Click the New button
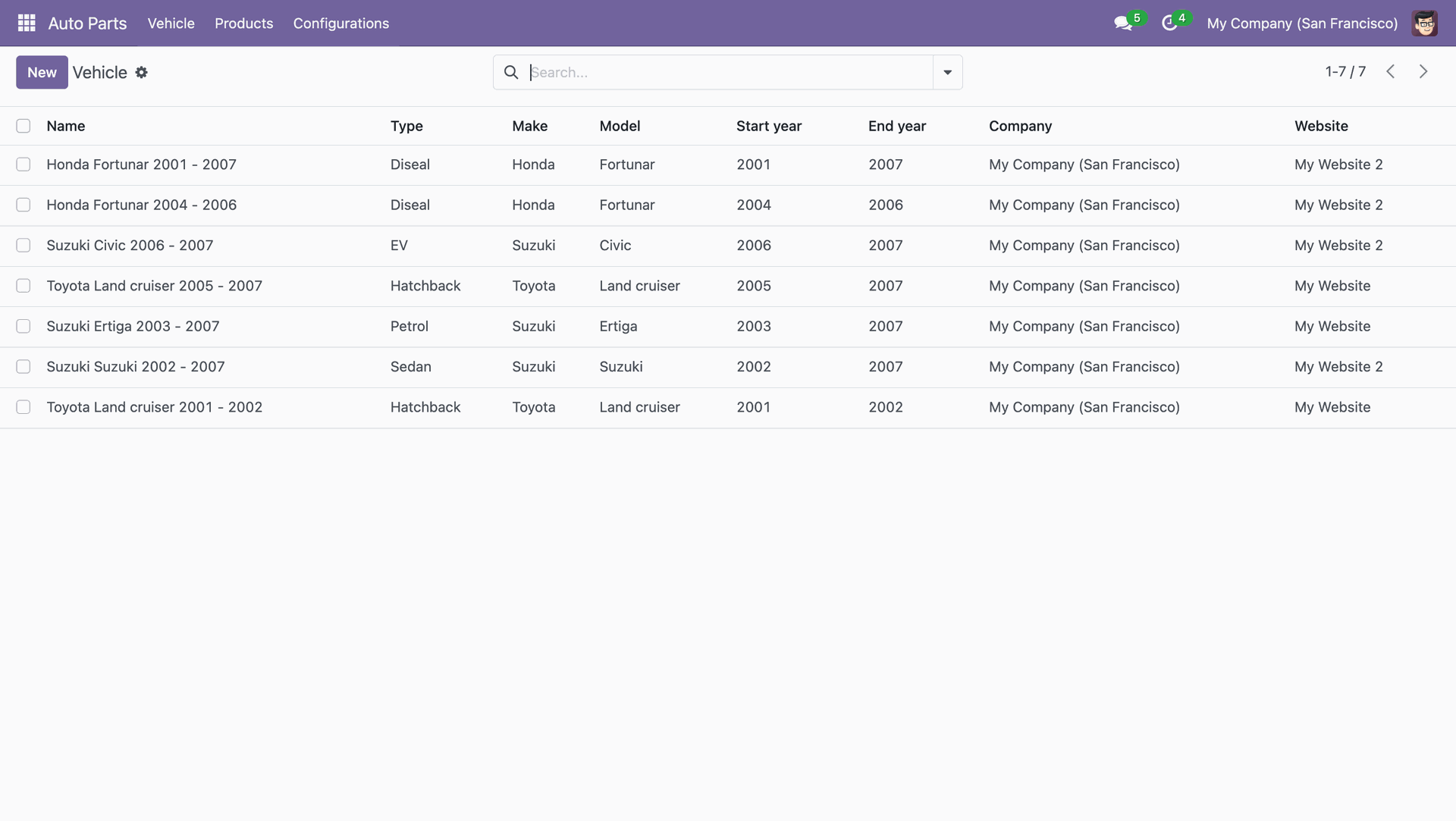The image size is (1456, 821). (x=42, y=73)
